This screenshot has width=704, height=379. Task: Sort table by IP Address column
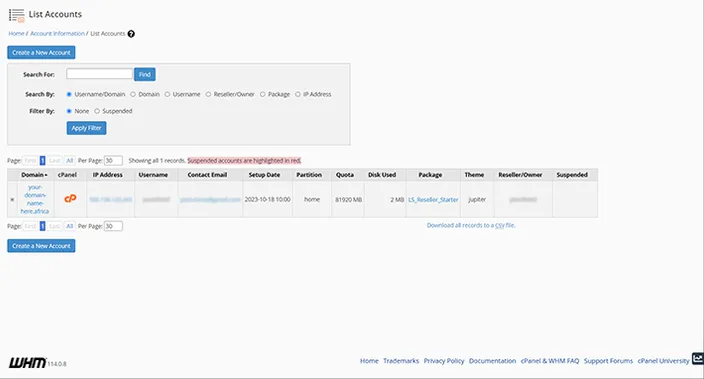coord(108,175)
